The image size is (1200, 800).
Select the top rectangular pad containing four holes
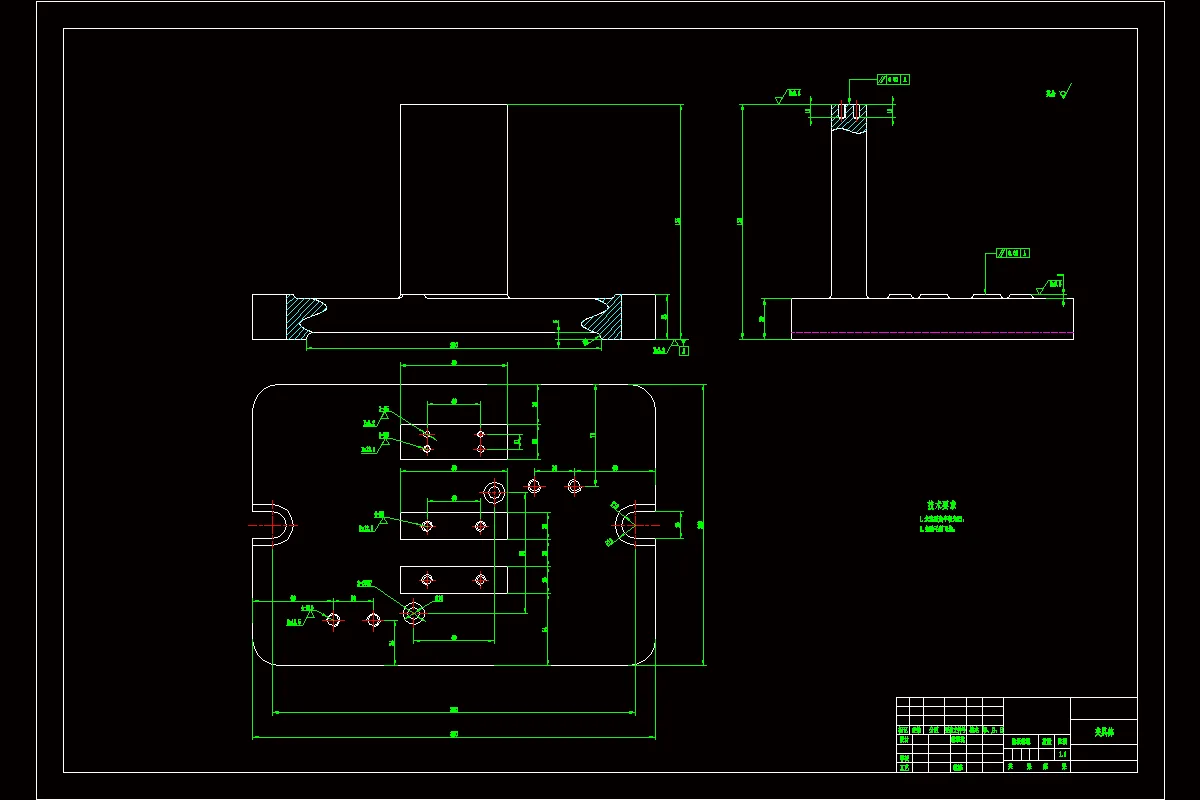pyautogui.click(x=453, y=441)
